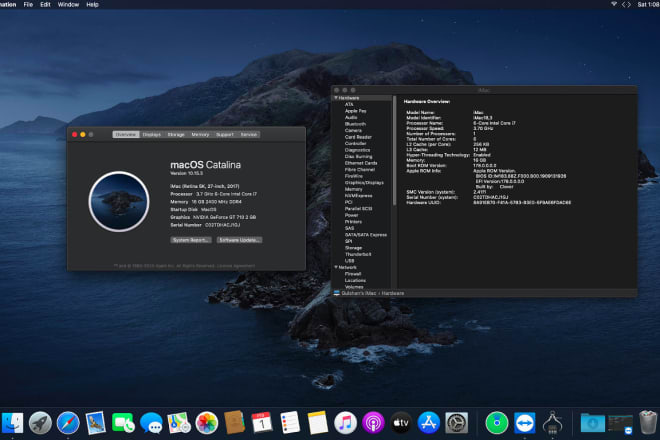660x440 pixels.
Task: Open Reminders from the Dock
Action: (290, 422)
